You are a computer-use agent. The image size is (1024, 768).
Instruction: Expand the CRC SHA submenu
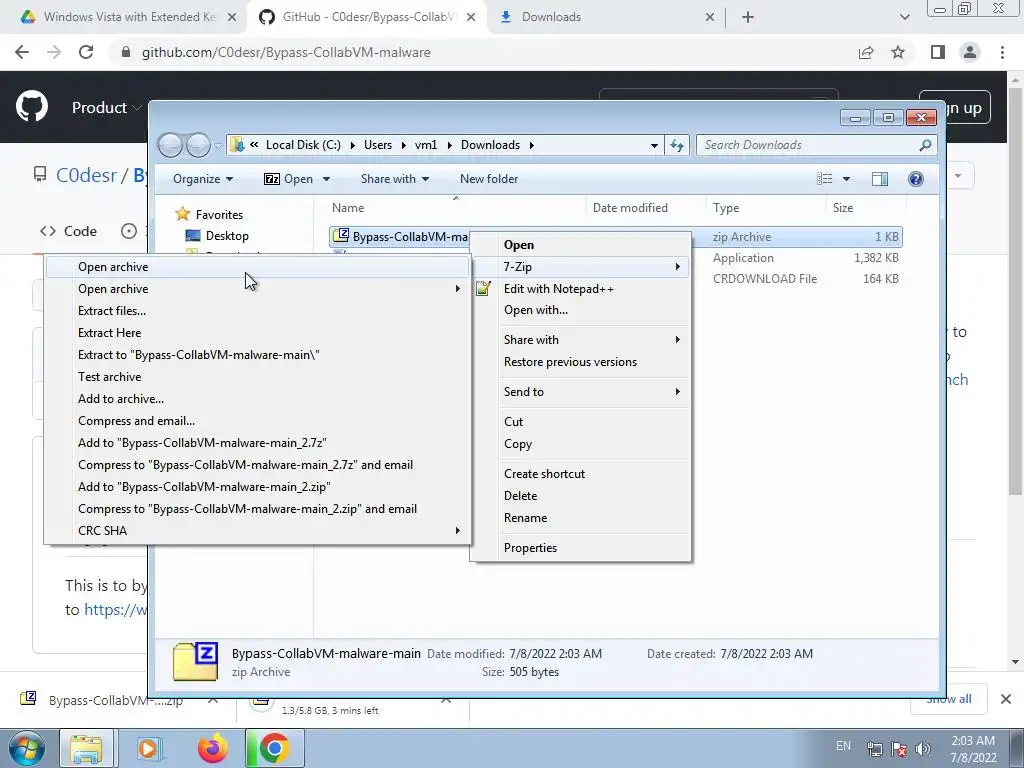(257, 531)
